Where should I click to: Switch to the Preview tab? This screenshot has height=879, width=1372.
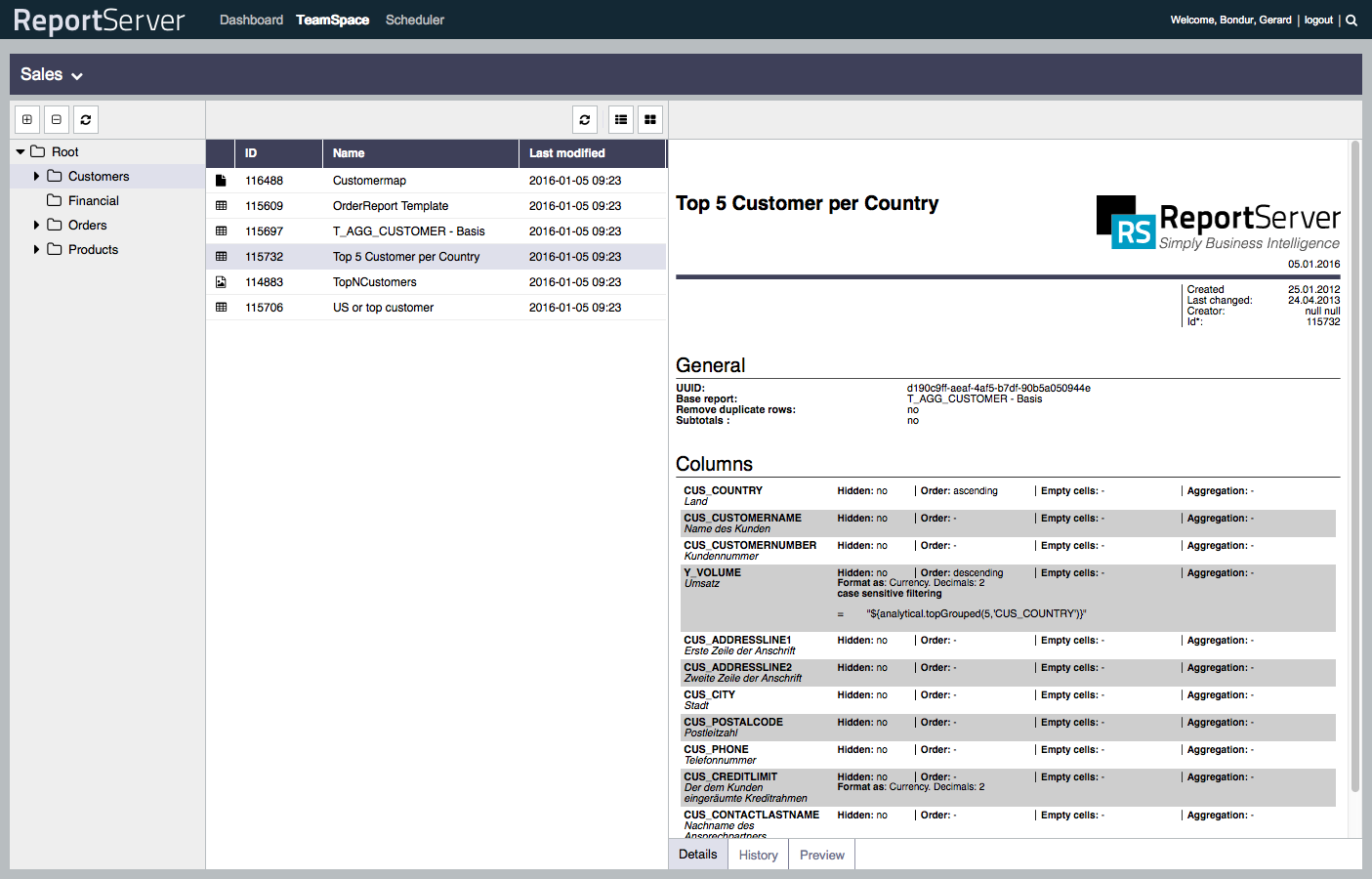[x=822, y=855]
